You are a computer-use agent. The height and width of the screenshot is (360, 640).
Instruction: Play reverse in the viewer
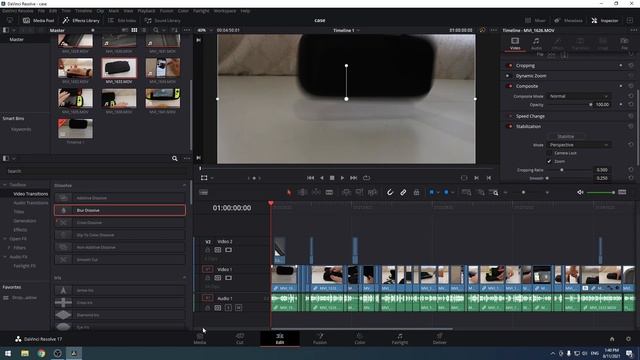point(322,178)
